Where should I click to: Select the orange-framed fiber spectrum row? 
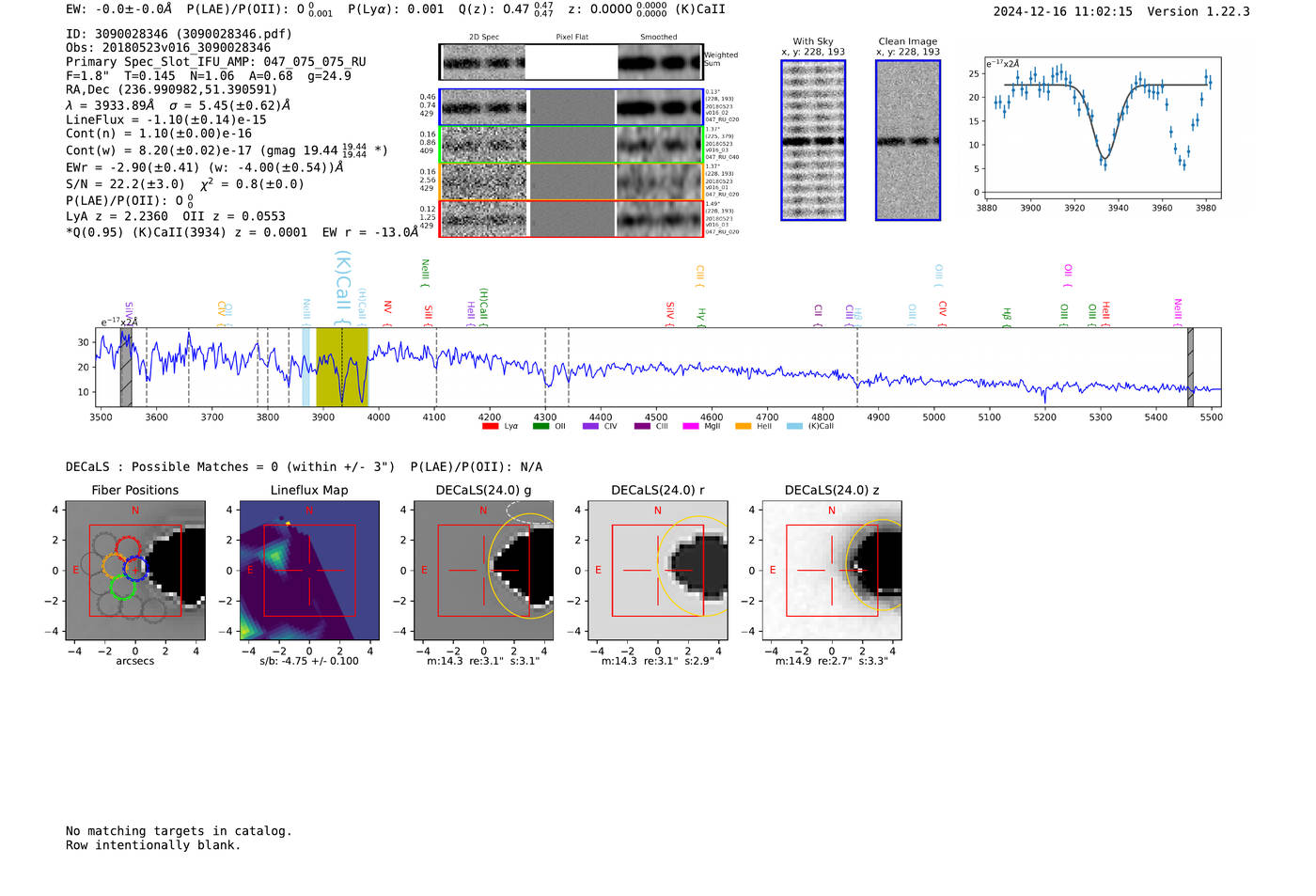point(571,181)
